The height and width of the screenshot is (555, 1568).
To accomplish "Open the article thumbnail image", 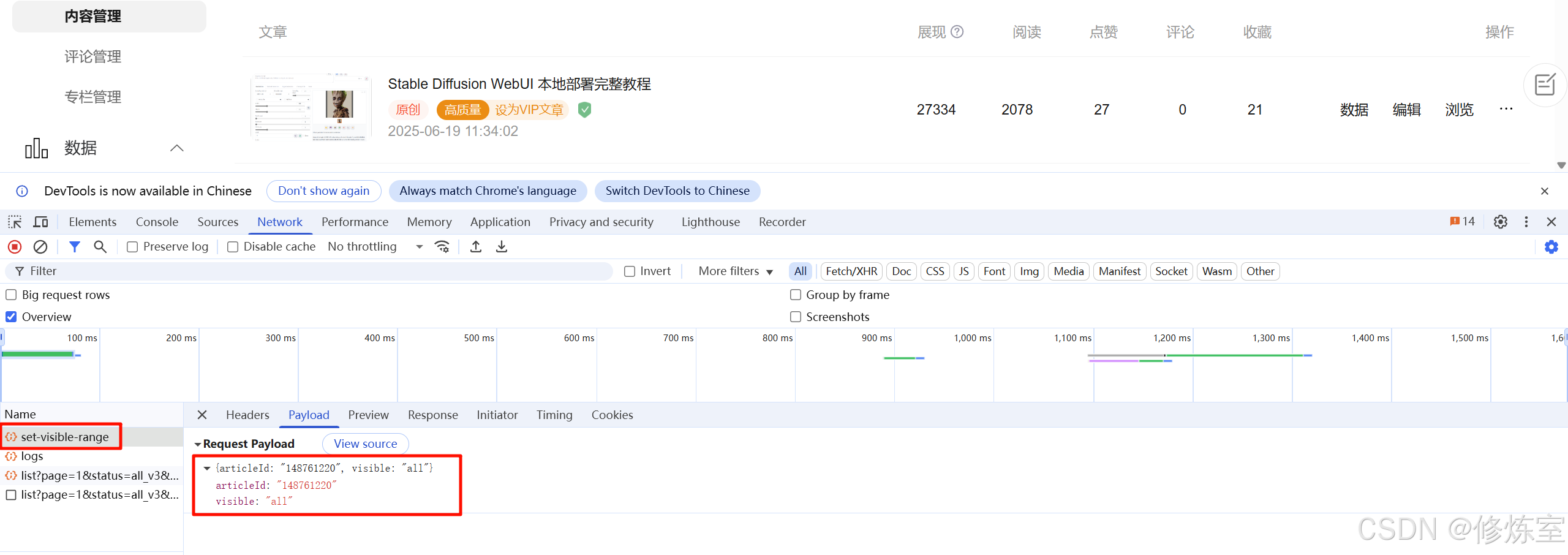I will click(311, 108).
